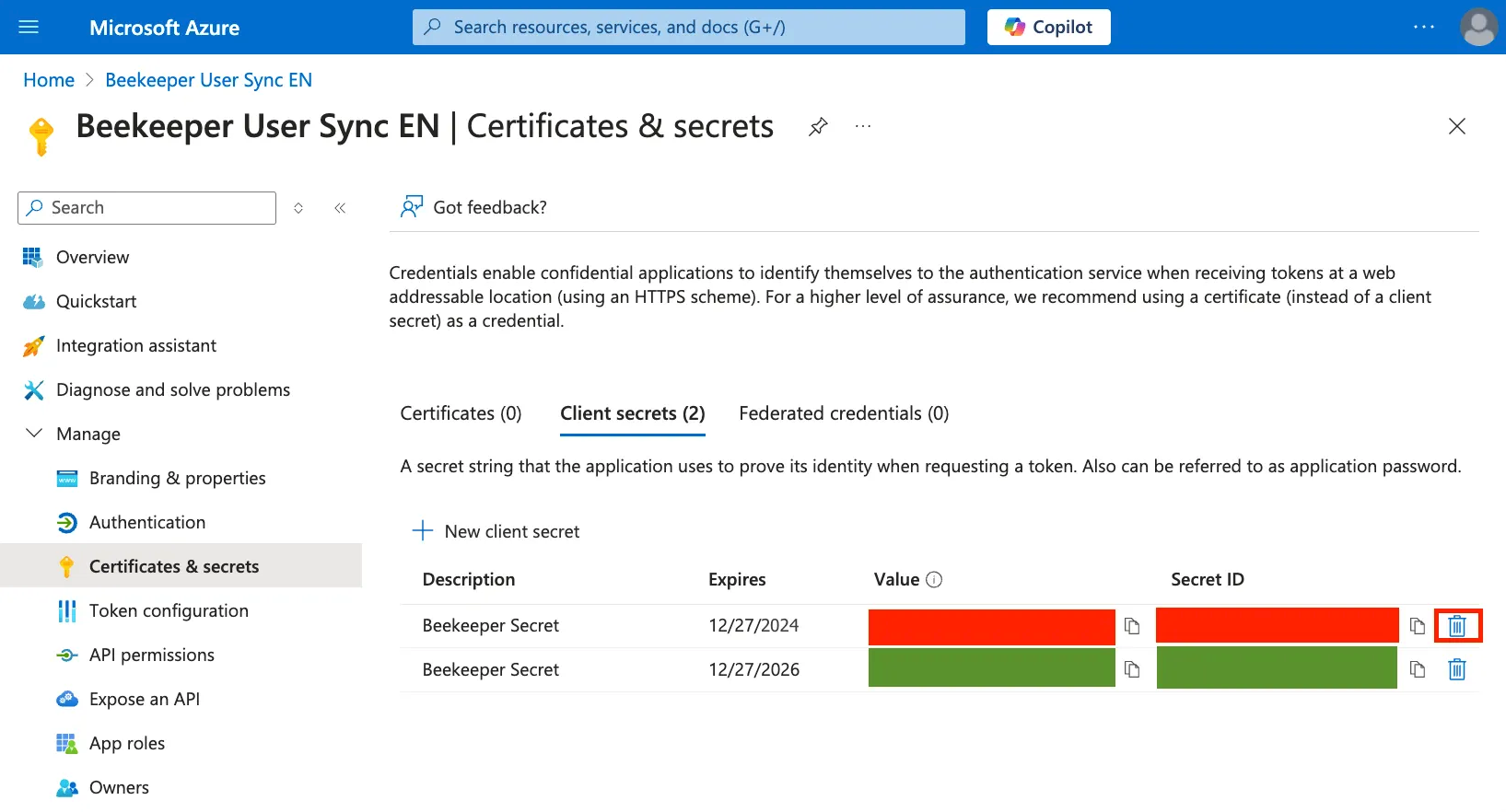Open the Beekeeper User Sync EN breadcrumb
Image resolution: width=1506 pixels, height=812 pixels.
pos(208,80)
